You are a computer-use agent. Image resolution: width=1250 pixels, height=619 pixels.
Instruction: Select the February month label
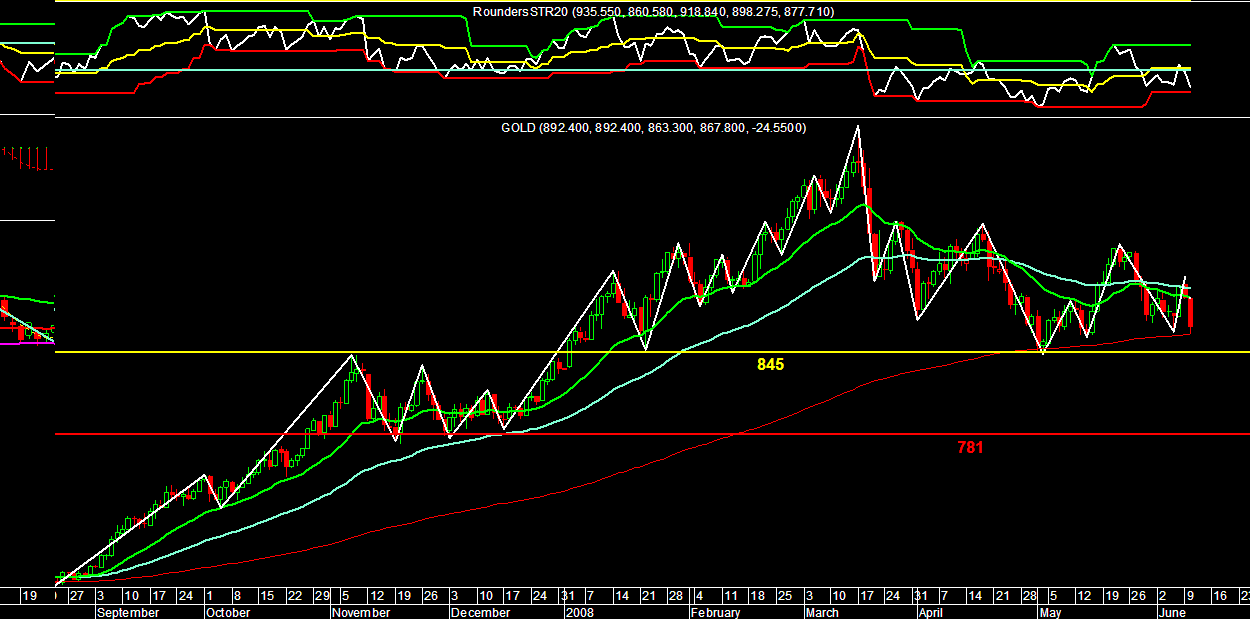(716, 612)
